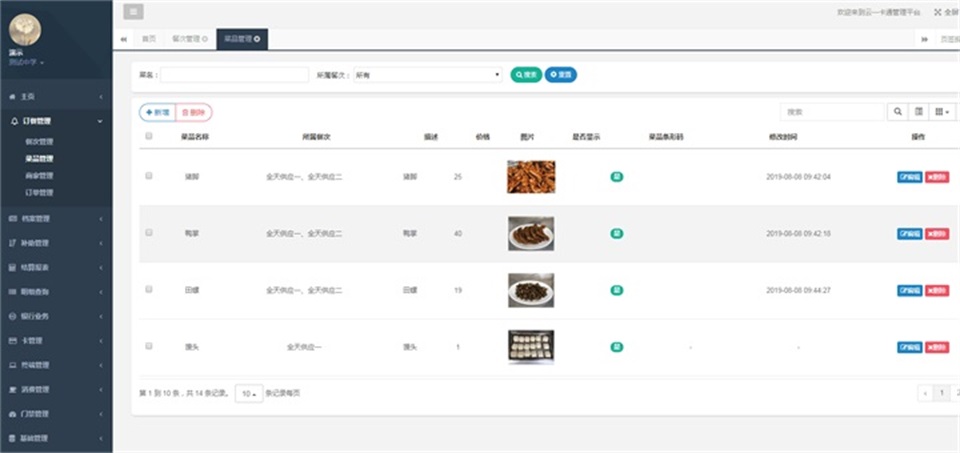Screen dimensions: 960x453
Task: Click the blue 编辑 button for 田螺
Action: tap(909, 290)
